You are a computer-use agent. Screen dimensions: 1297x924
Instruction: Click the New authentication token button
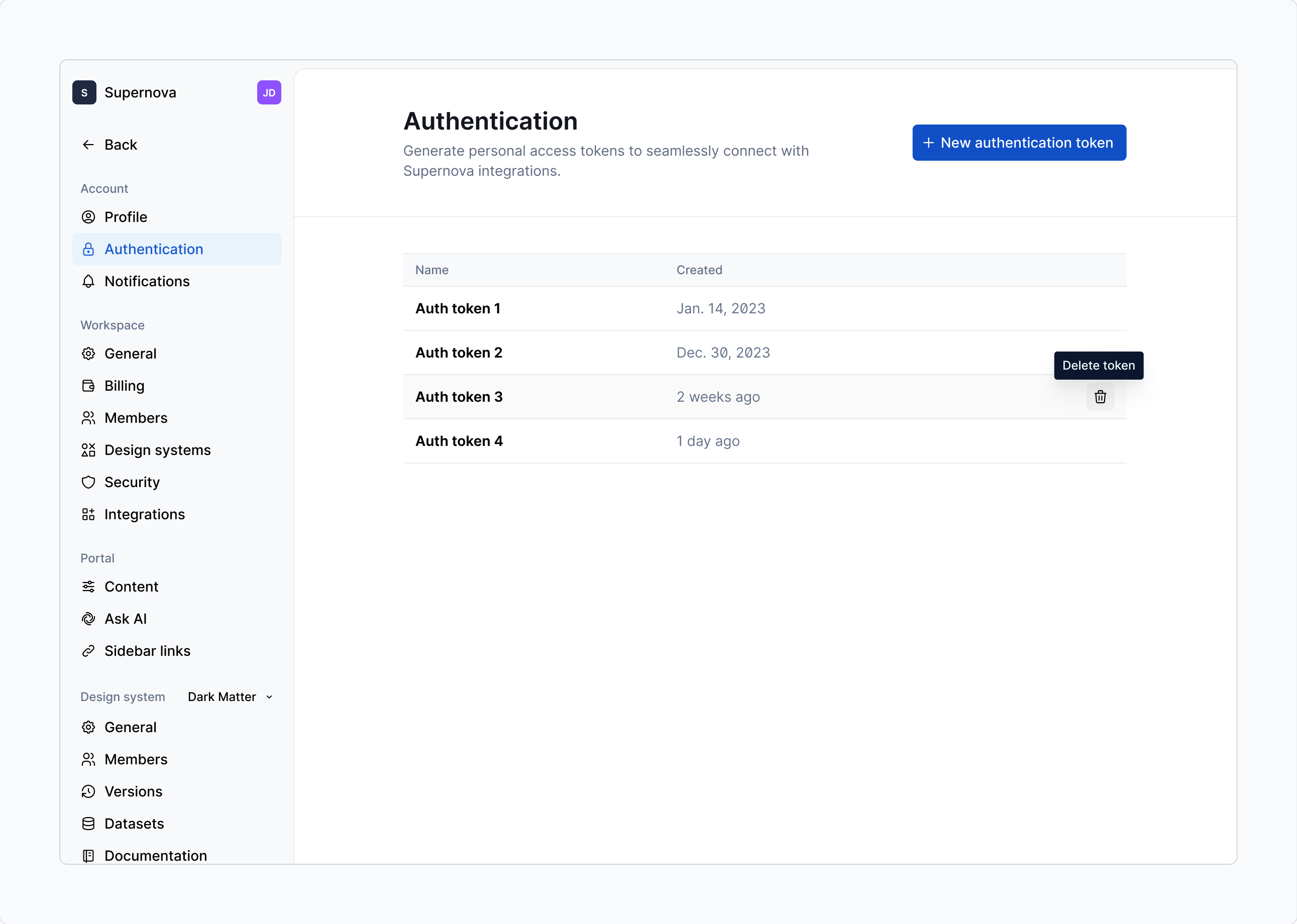point(1018,142)
